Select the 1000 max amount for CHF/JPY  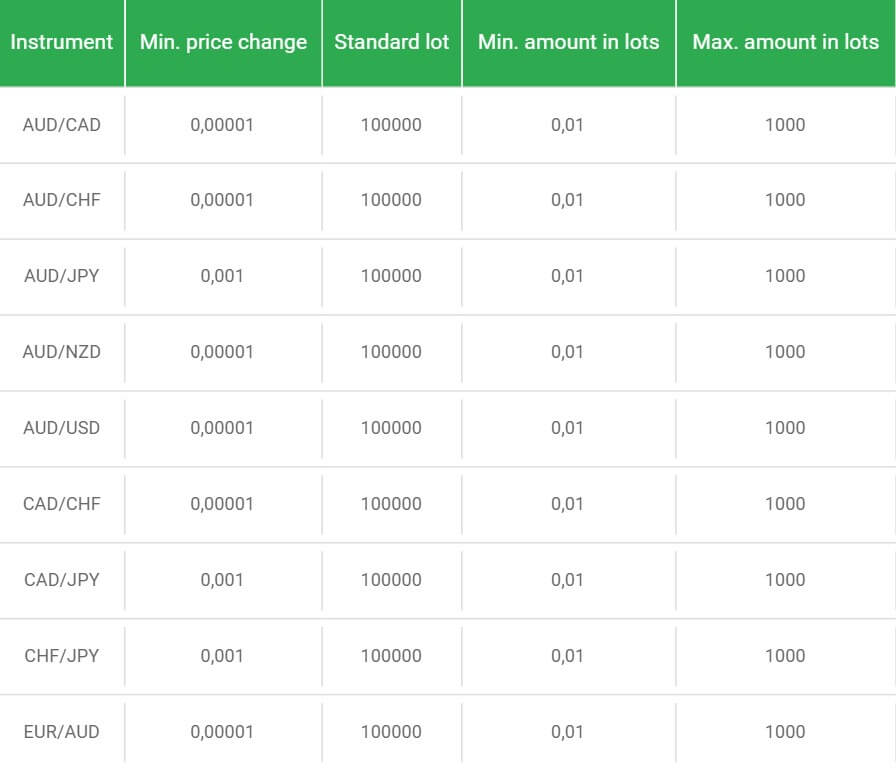pos(785,656)
